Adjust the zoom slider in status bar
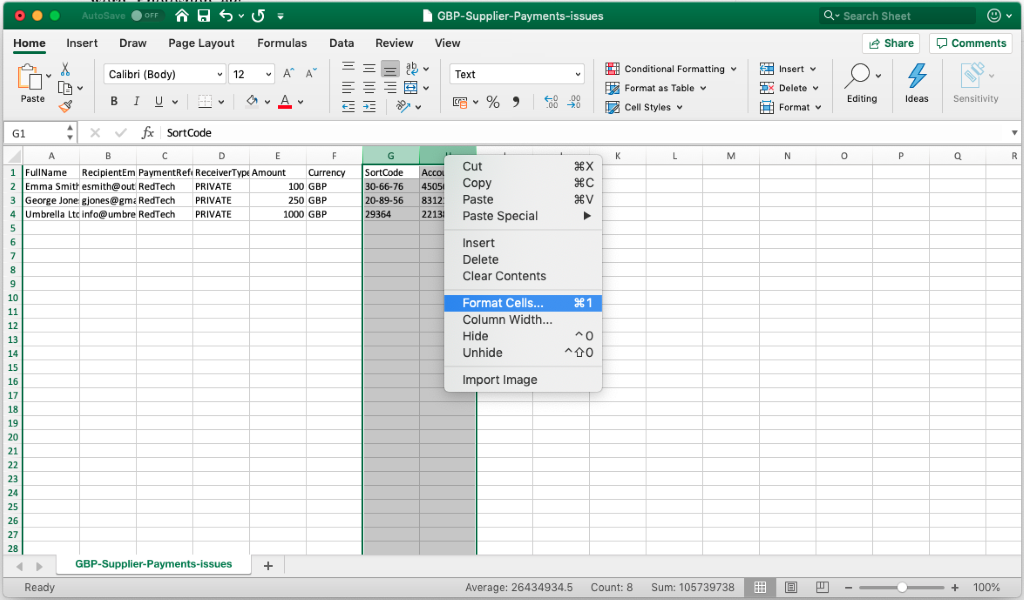 [902, 587]
